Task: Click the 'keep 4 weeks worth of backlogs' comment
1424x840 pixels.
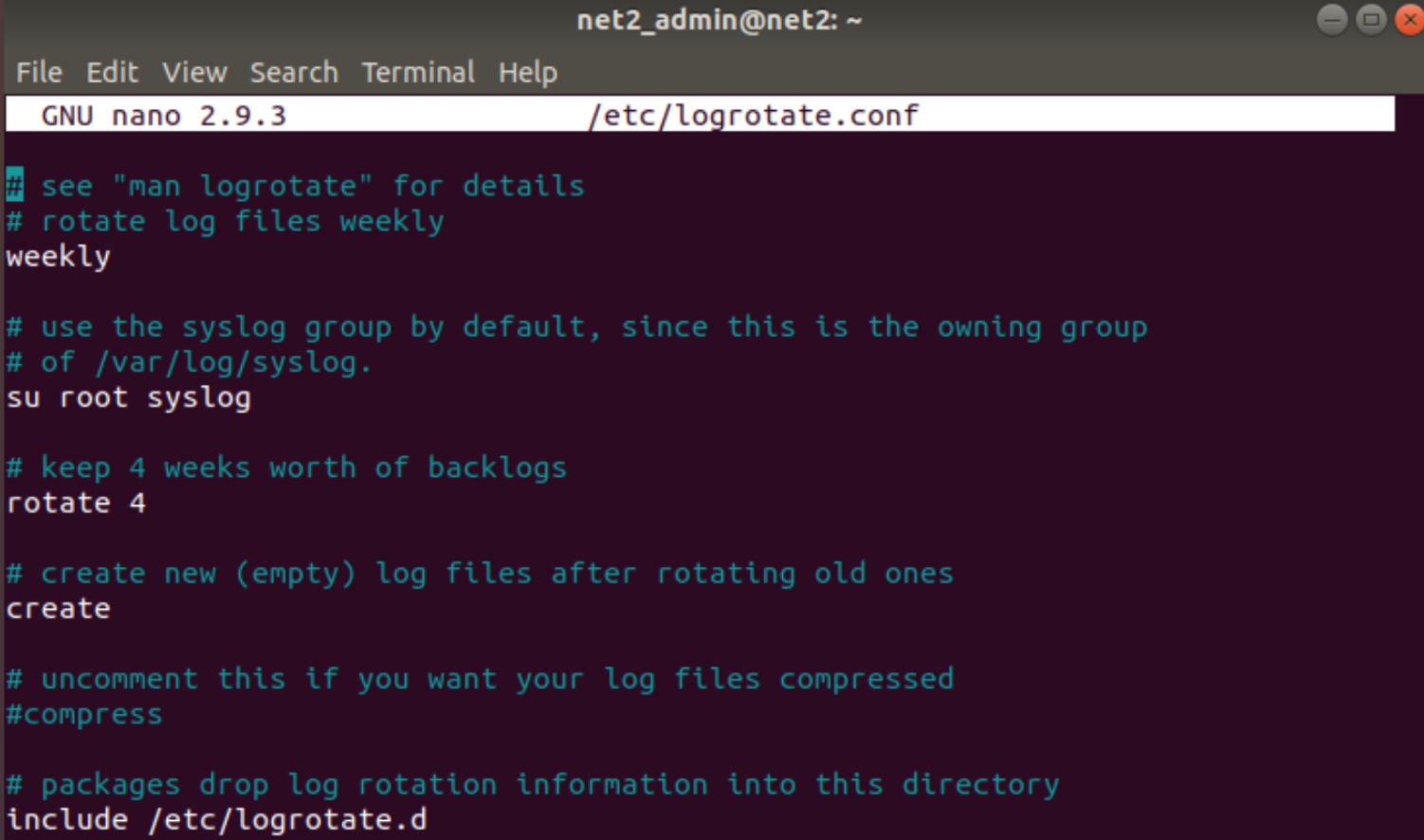Action: 286,467
